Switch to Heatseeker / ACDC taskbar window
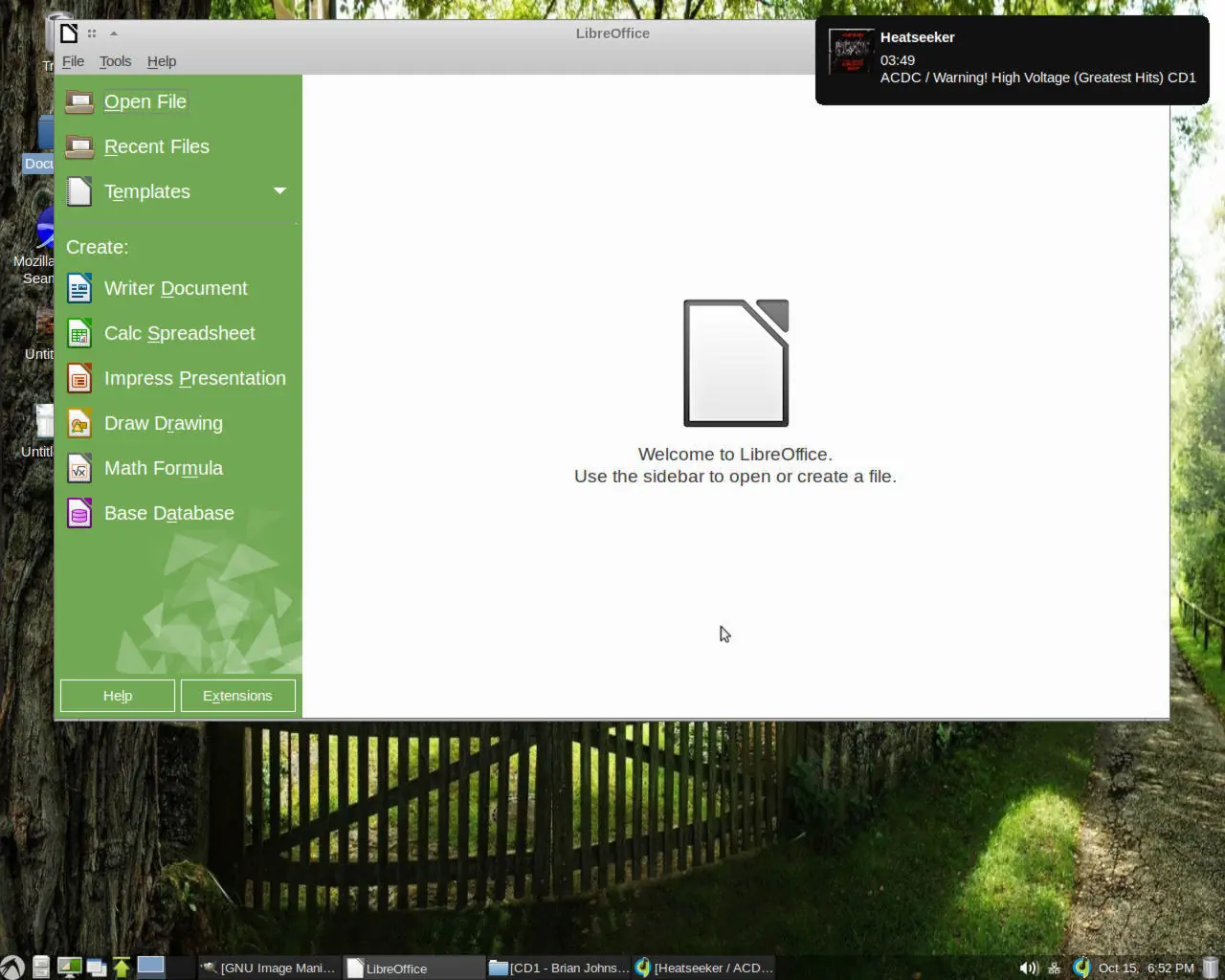1225x980 pixels. click(x=703, y=968)
